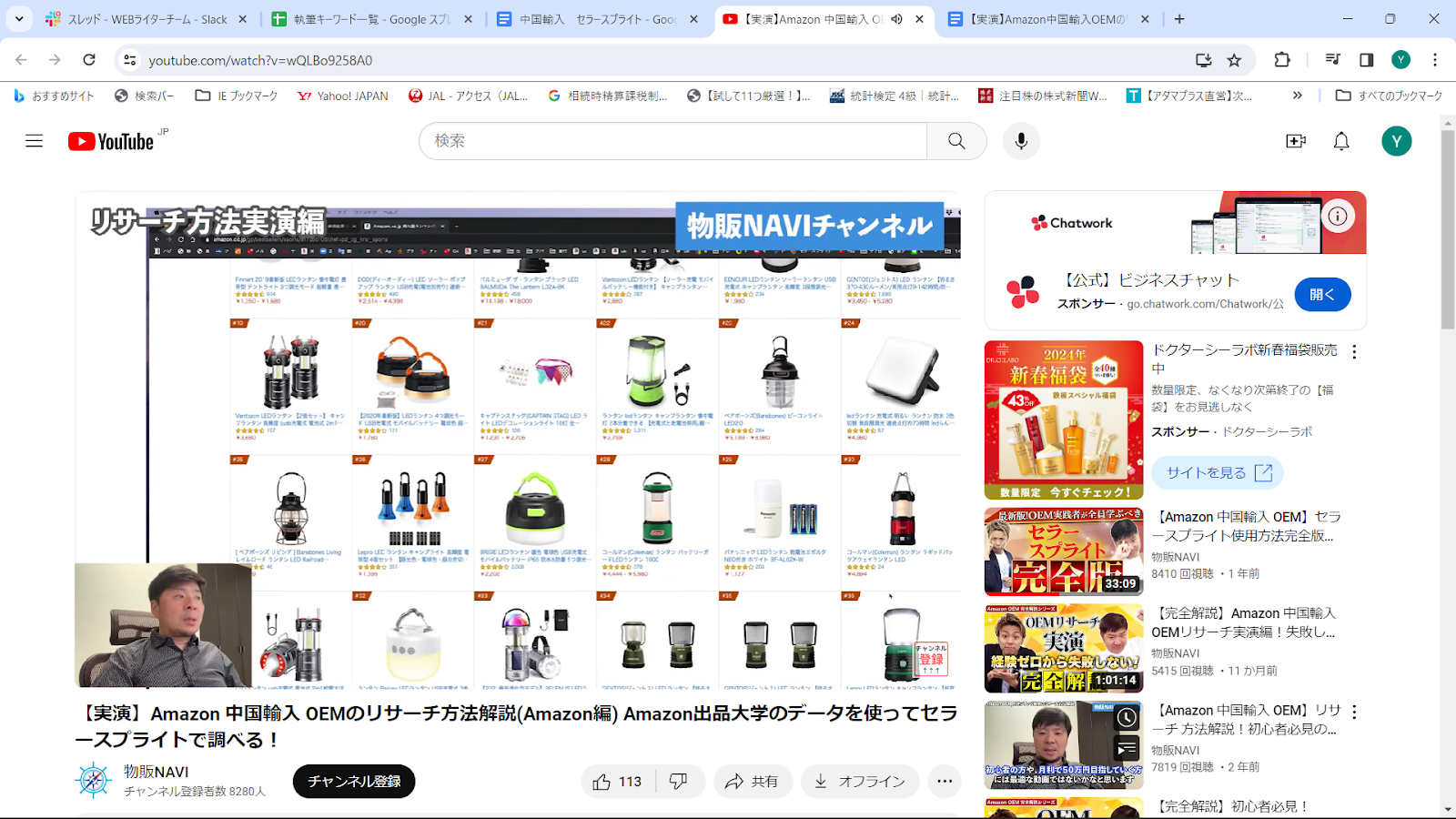
Task: Click the page vertical scrollbar thumb
Action: pos(1448,230)
